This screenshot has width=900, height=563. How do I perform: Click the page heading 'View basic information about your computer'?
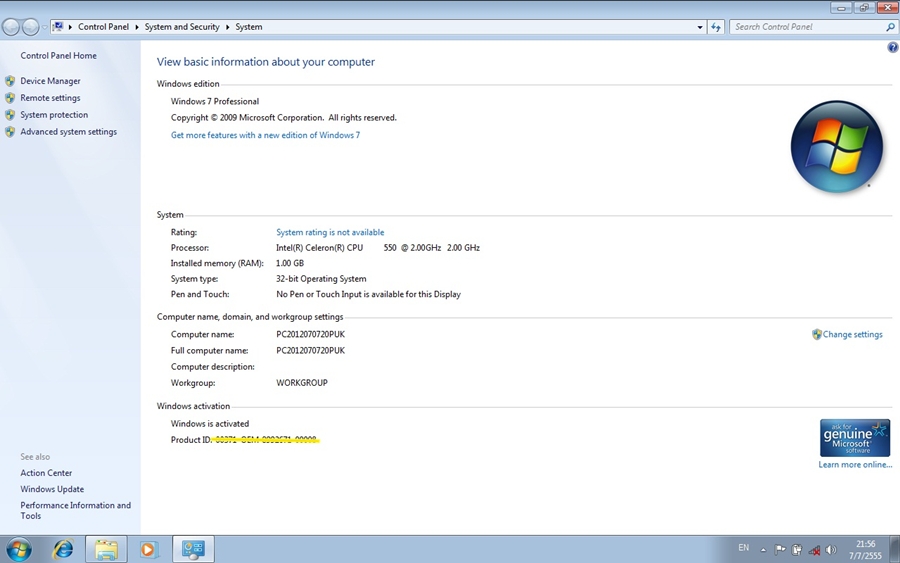tap(266, 61)
